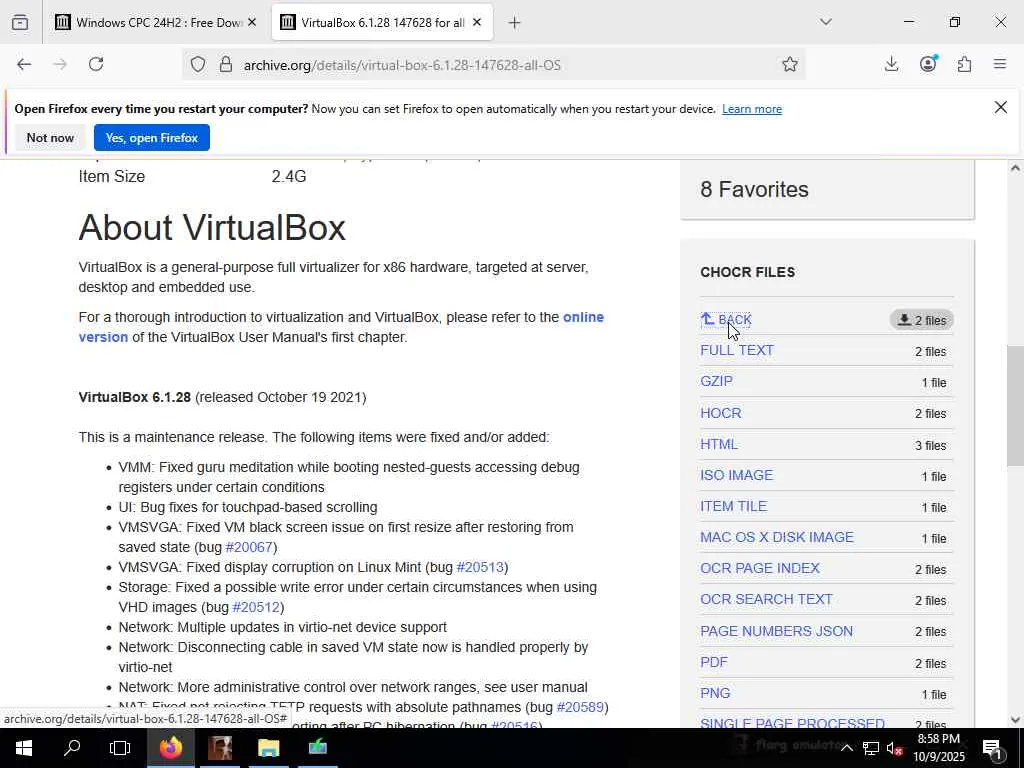
Task: Click Not now button
Action: pyautogui.click(x=50, y=138)
